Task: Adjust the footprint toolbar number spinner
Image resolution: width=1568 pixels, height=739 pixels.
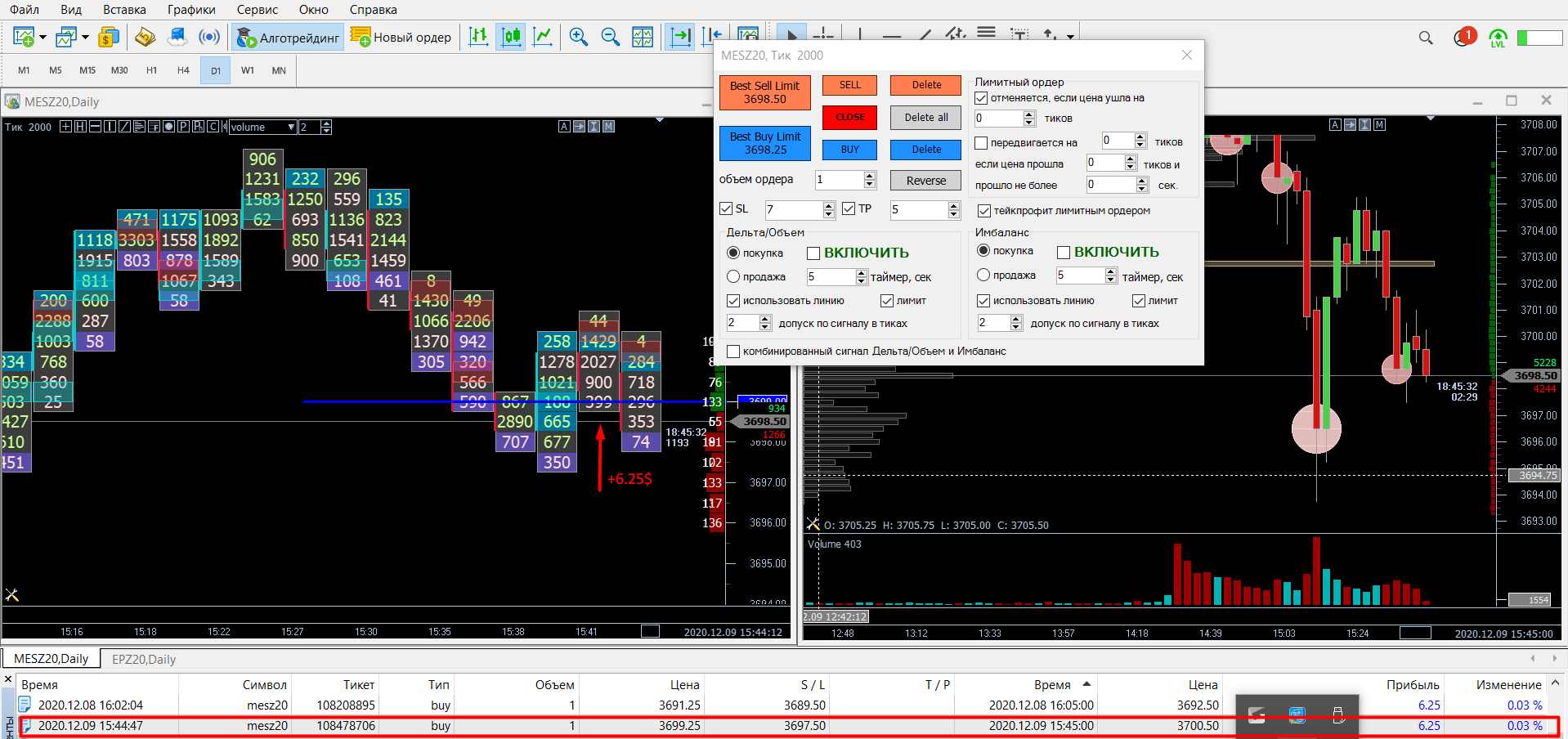Action: [326, 127]
